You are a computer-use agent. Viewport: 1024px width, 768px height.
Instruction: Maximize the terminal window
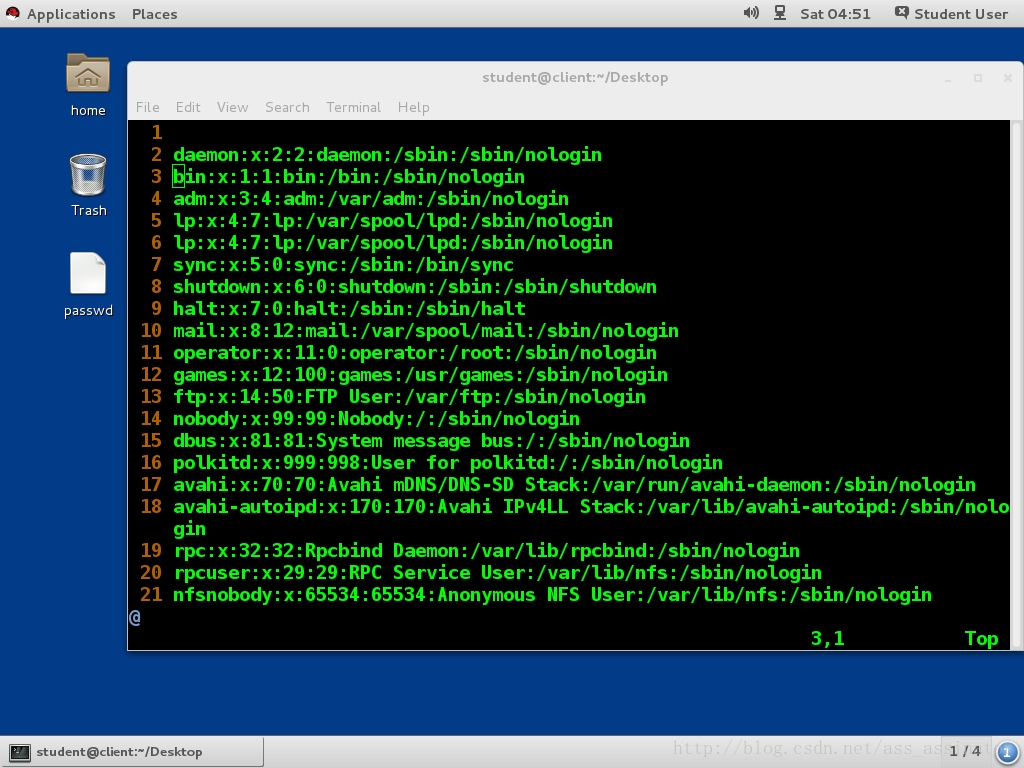click(x=978, y=78)
